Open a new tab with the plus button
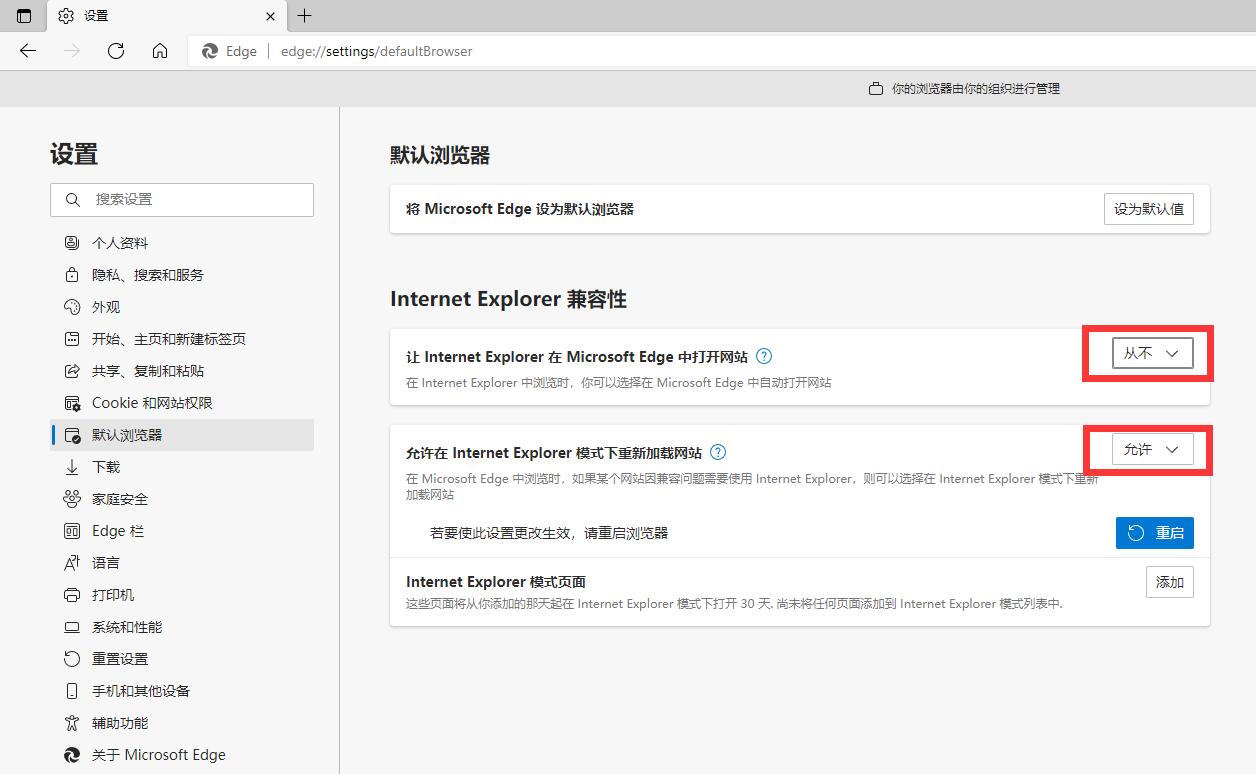The image size is (1256, 774). [x=305, y=15]
